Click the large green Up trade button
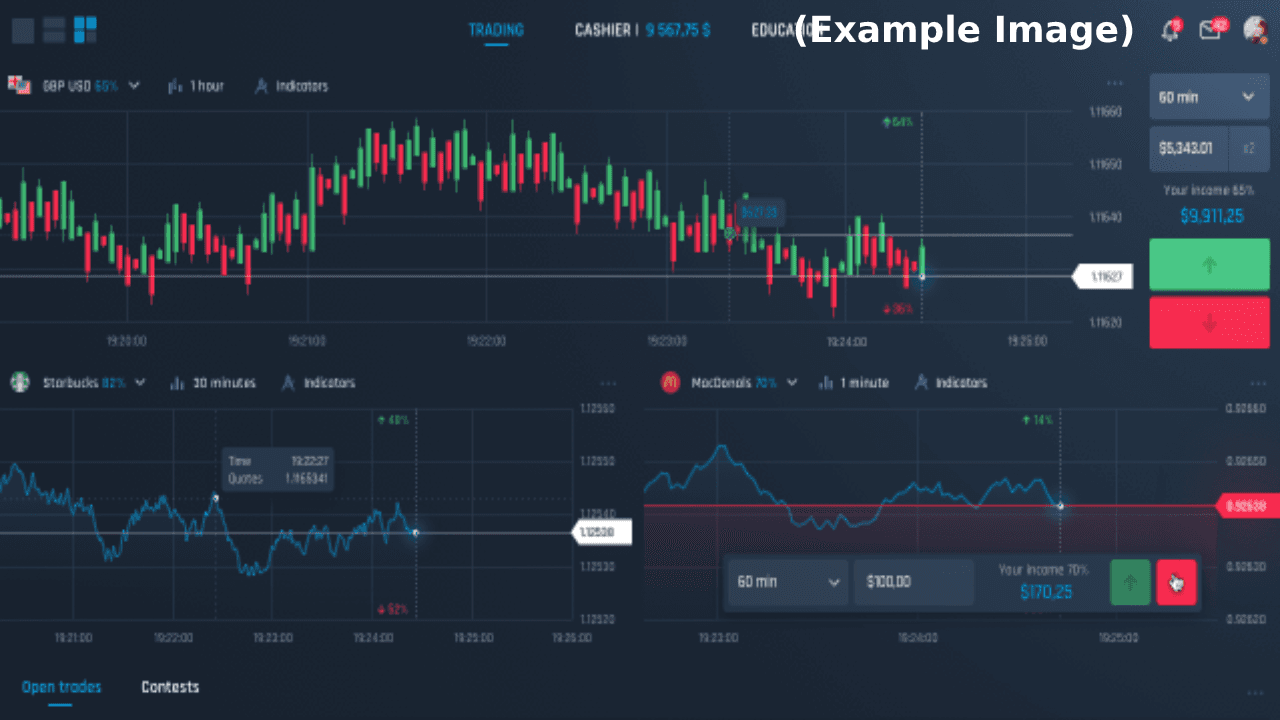This screenshot has width=1280, height=720. click(x=1209, y=265)
